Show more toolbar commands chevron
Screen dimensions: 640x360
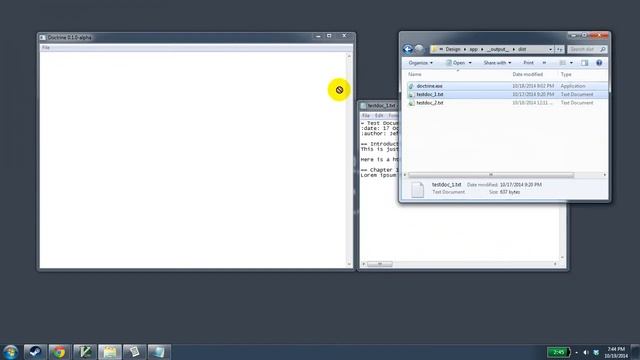[544, 63]
